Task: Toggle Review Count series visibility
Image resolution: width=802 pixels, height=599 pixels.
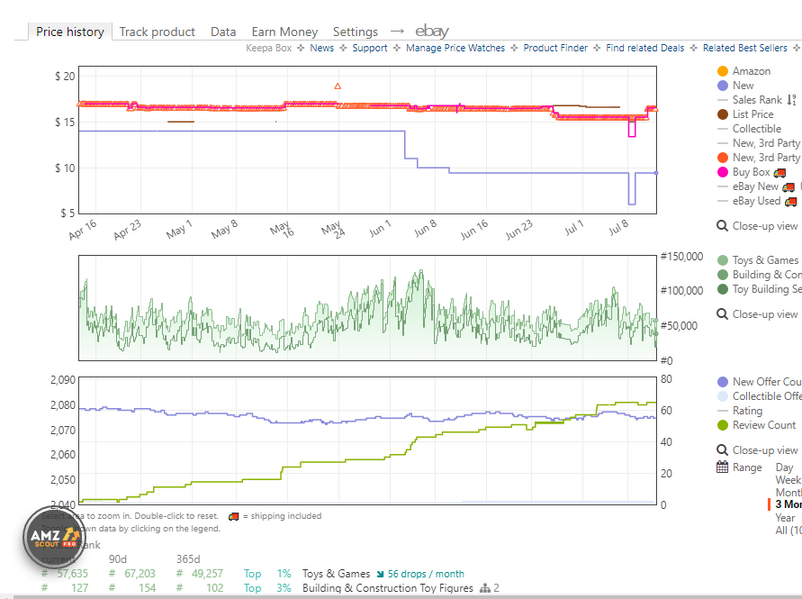Action: click(x=763, y=425)
